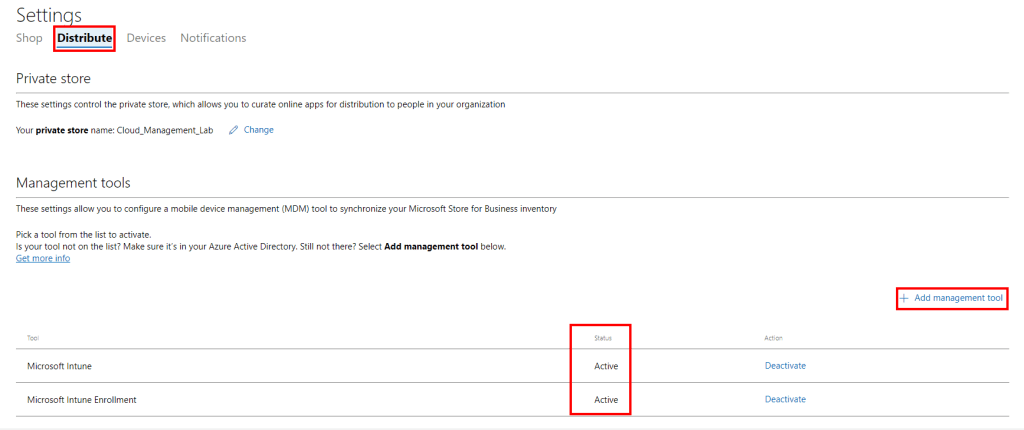Click the Change link for private store name
1024x430 pixels.
pyautogui.click(x=258, y=130)
